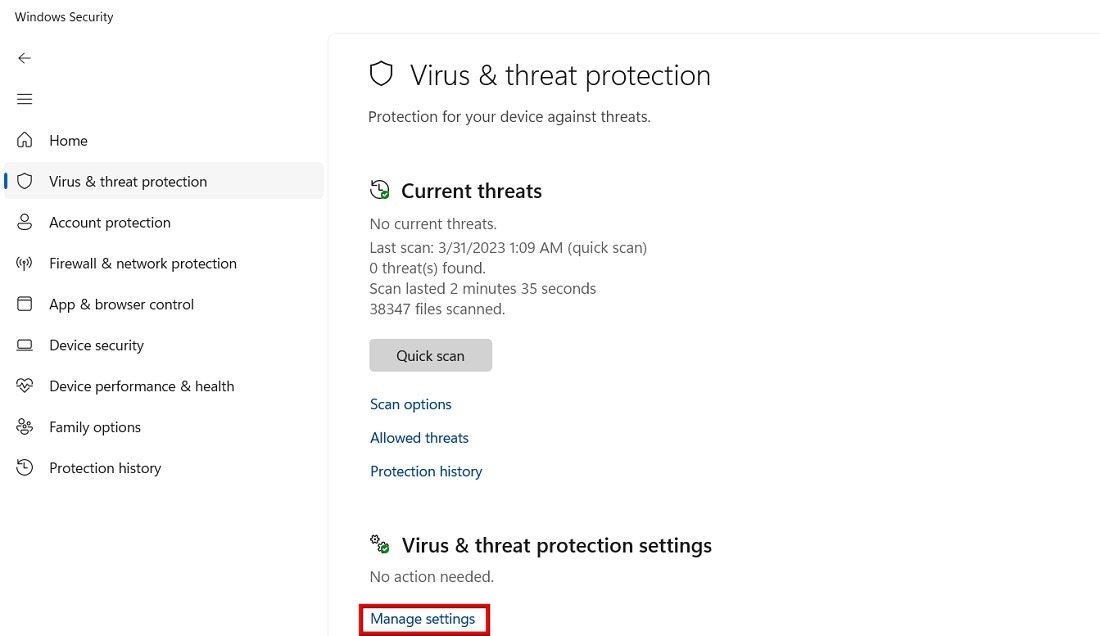Image resolution: width=1100 pixels, height=636 pixels.
Task: Click the Device security laptop icon
Action: (x=24, y=345)
